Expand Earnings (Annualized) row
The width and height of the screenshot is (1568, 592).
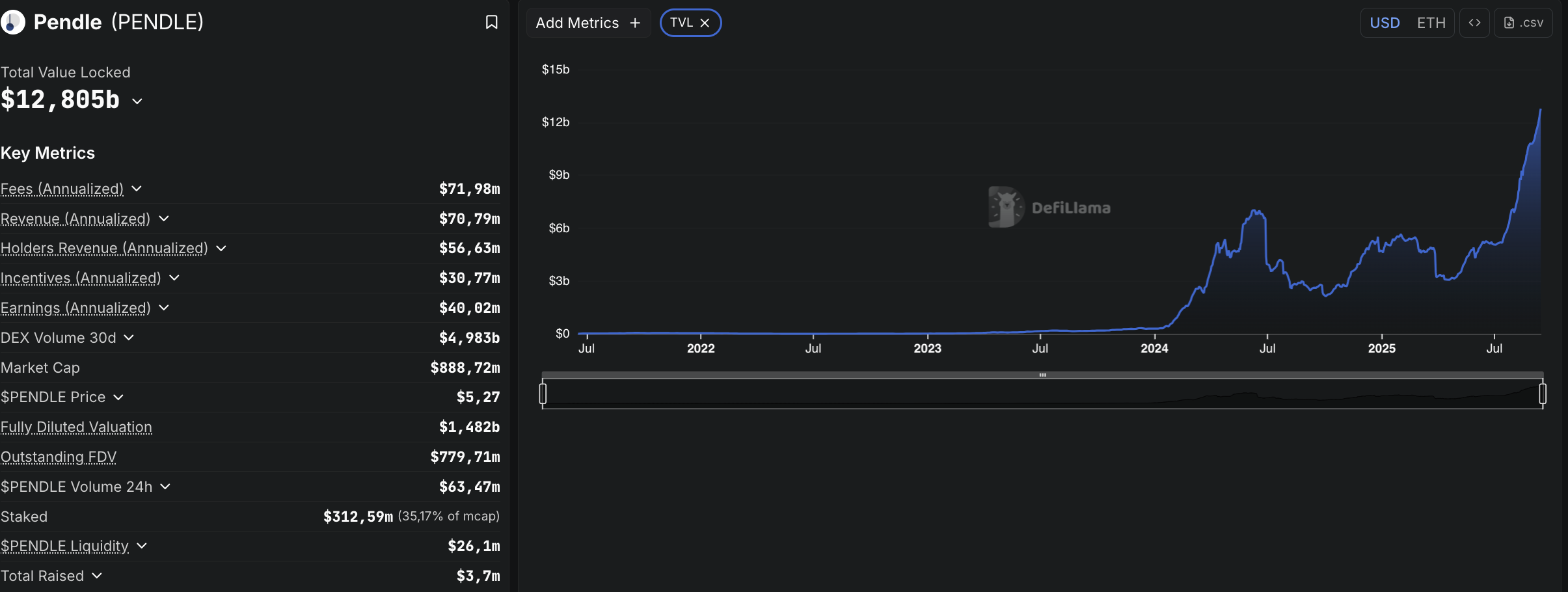pos(164,308)
